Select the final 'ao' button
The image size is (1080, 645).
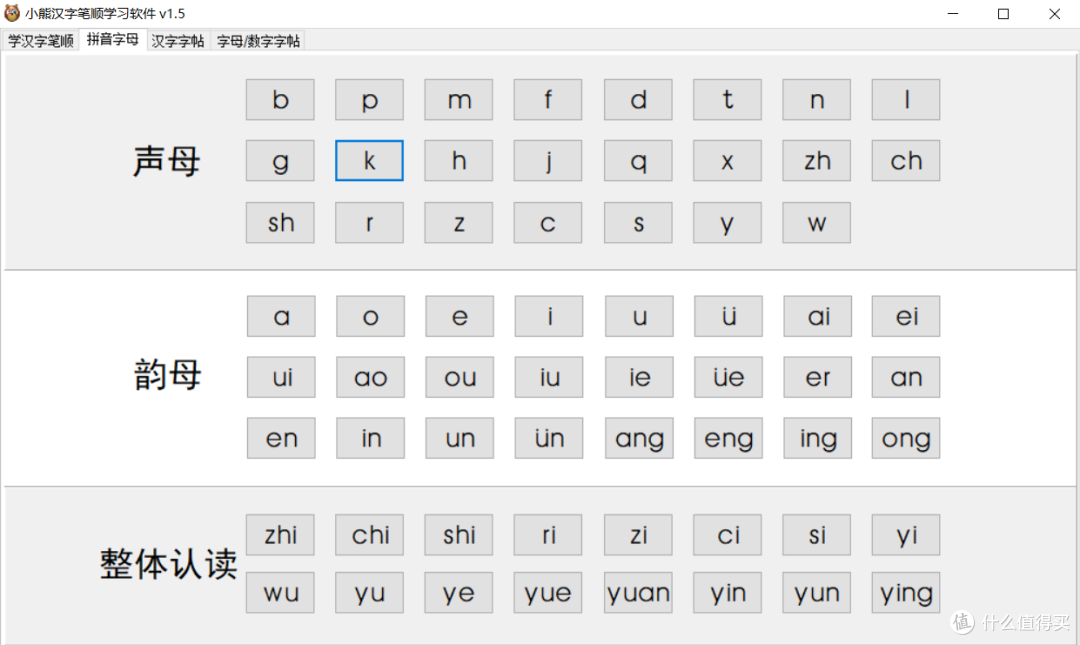pos(371,377)
